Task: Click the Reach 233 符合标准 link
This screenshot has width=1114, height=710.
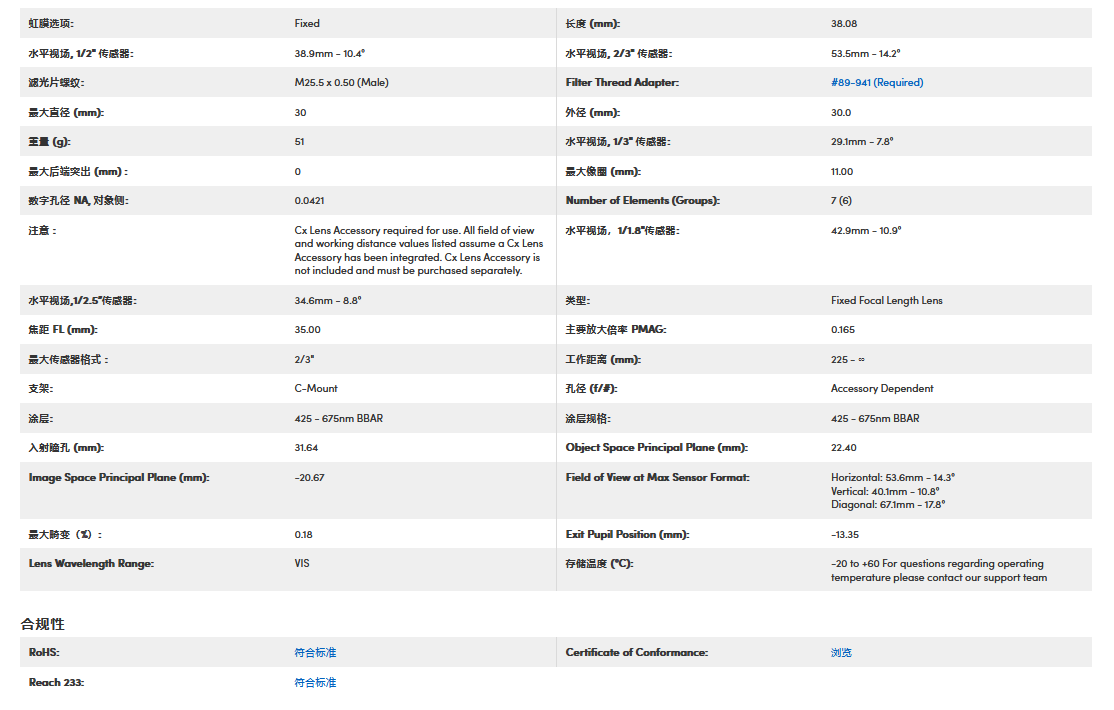Action: 315,683
